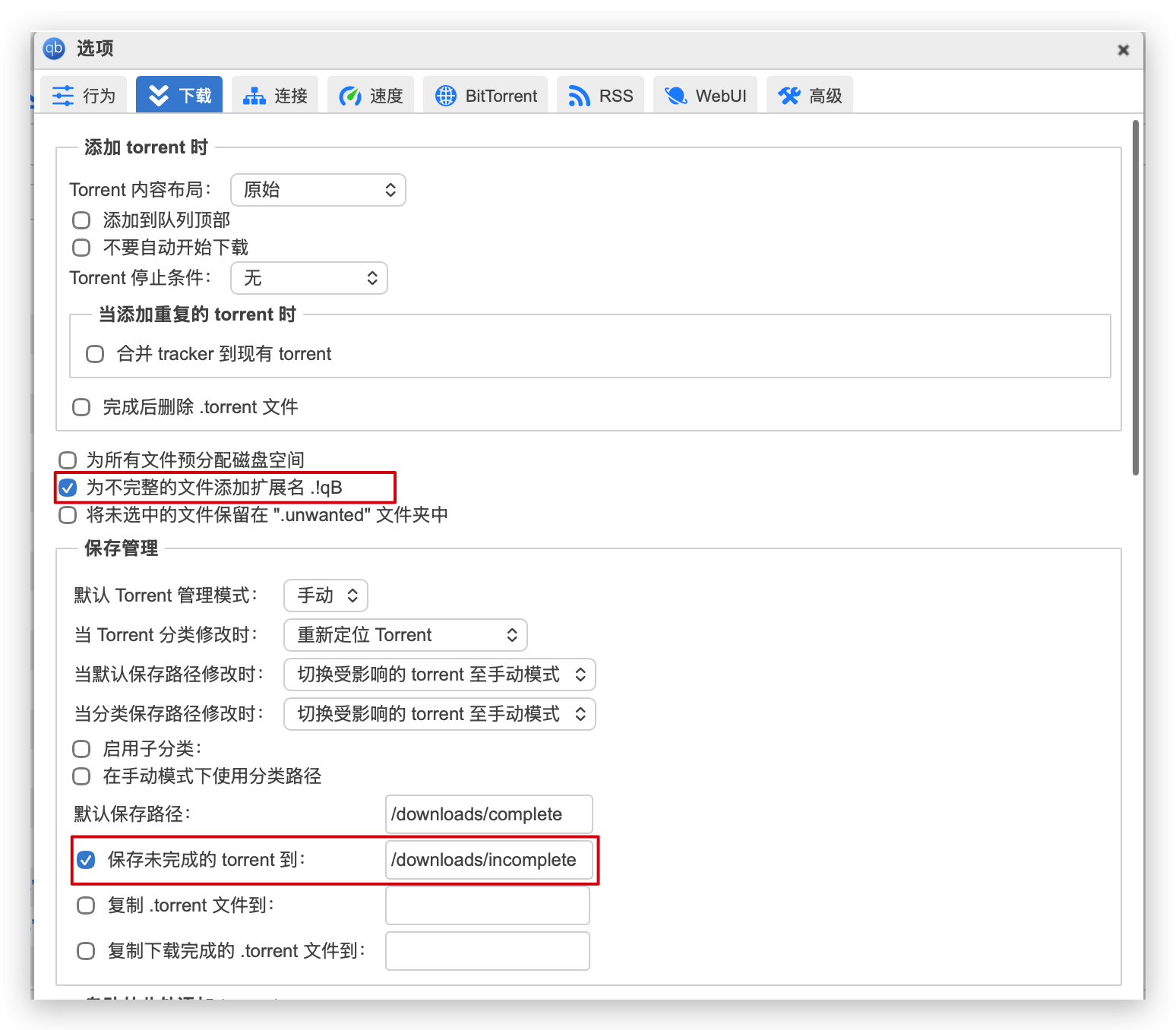Open the Torrent 内容布局 dropdown
The width and height of the screenshot is (1176, 1030).
(x=318, y=190)
